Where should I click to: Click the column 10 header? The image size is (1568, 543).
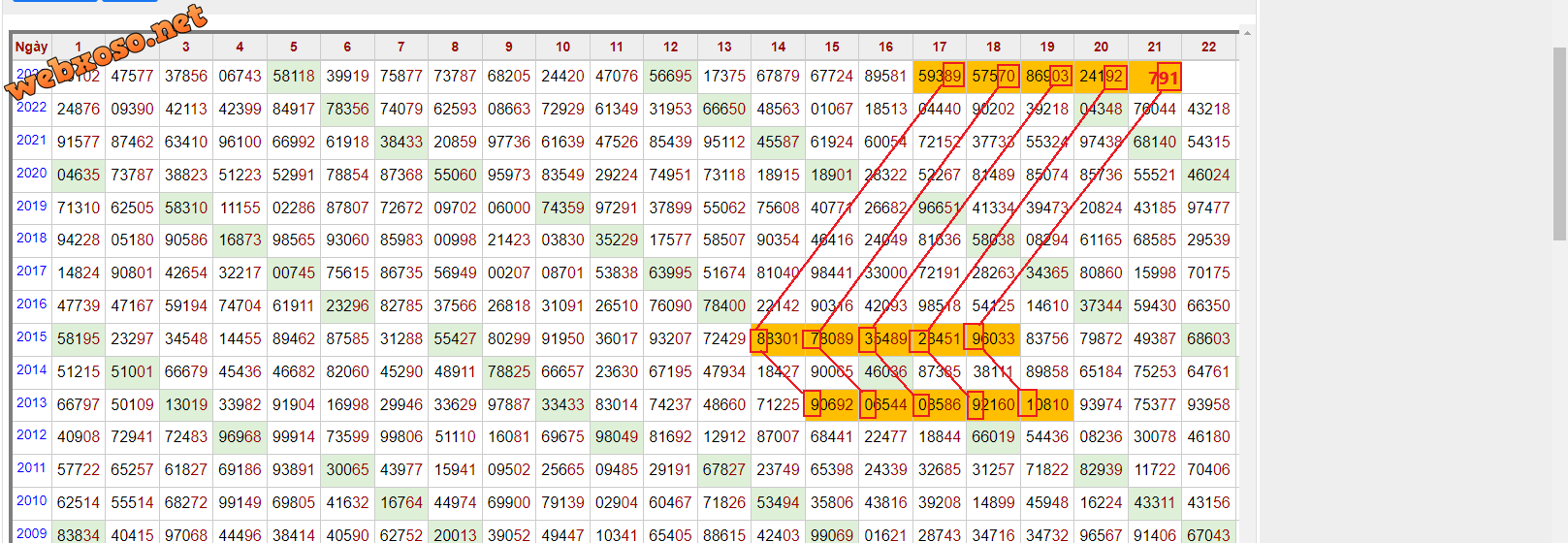pos(562,47)
